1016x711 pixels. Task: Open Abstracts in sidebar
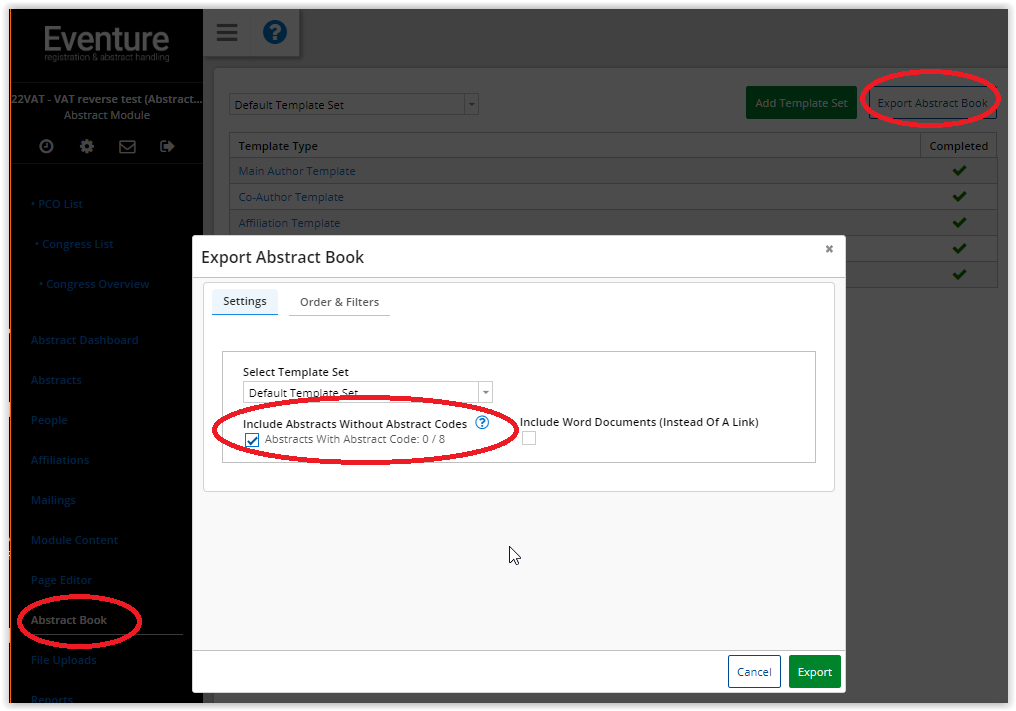point(56,380)
